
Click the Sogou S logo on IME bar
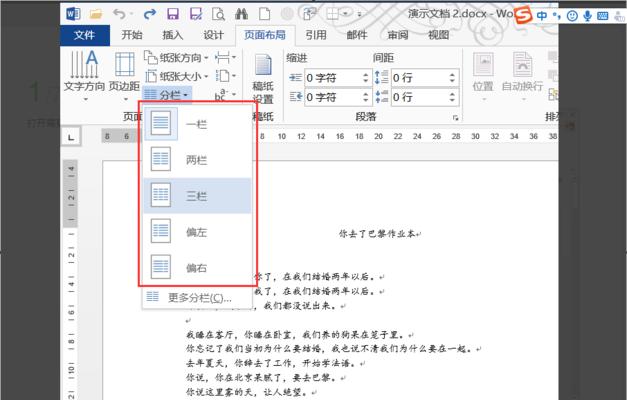tap(523, 15)
